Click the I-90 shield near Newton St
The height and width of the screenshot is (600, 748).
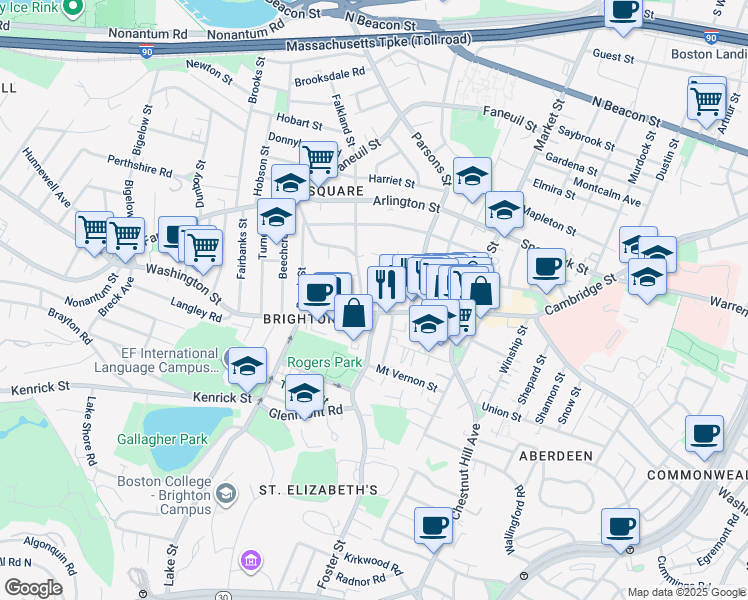click(x=146, y=52)
